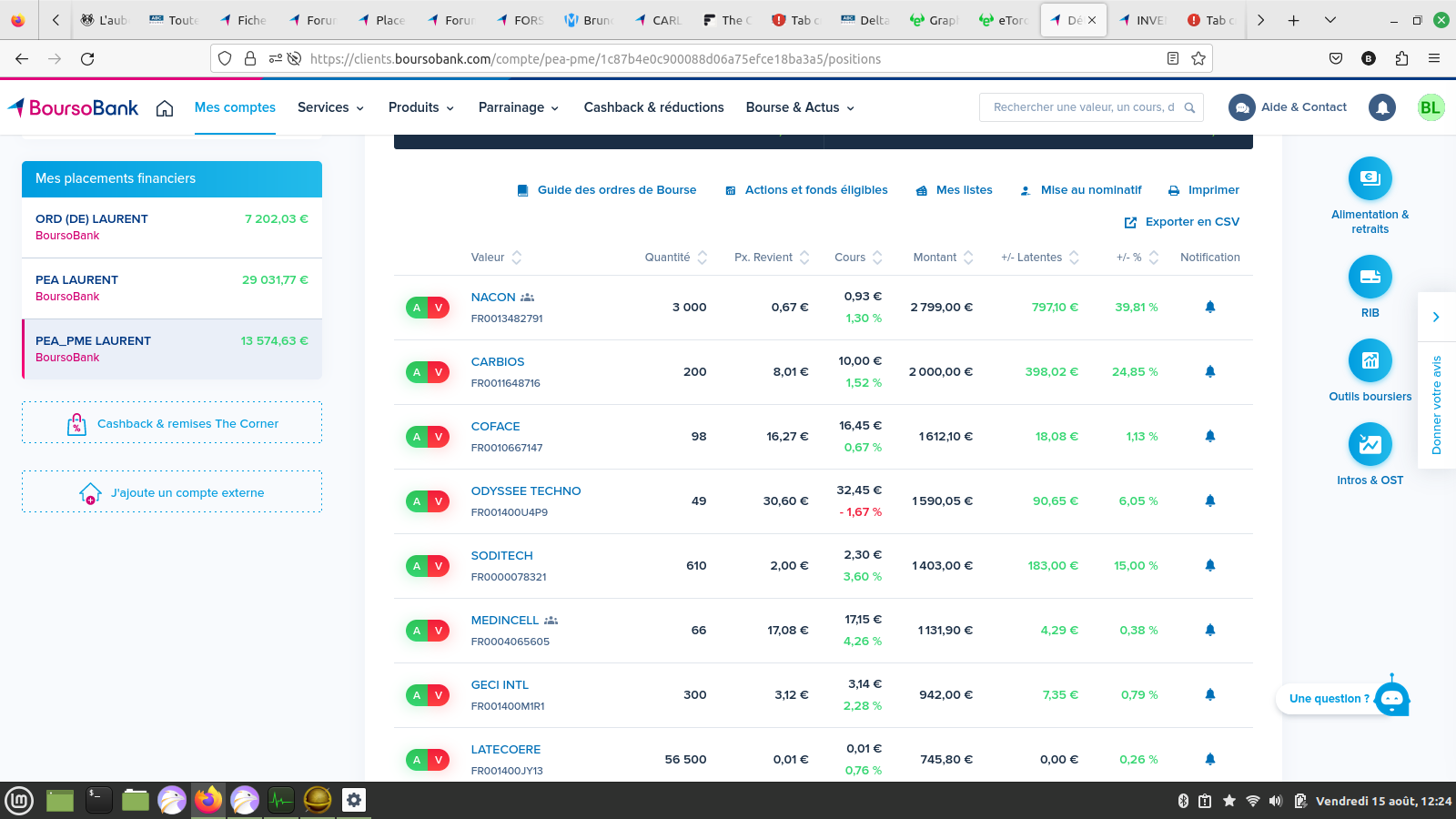Sort the table by Quantité column
Image resolution: width=1456 pixels, height=819 pixels.
point(675,258)
